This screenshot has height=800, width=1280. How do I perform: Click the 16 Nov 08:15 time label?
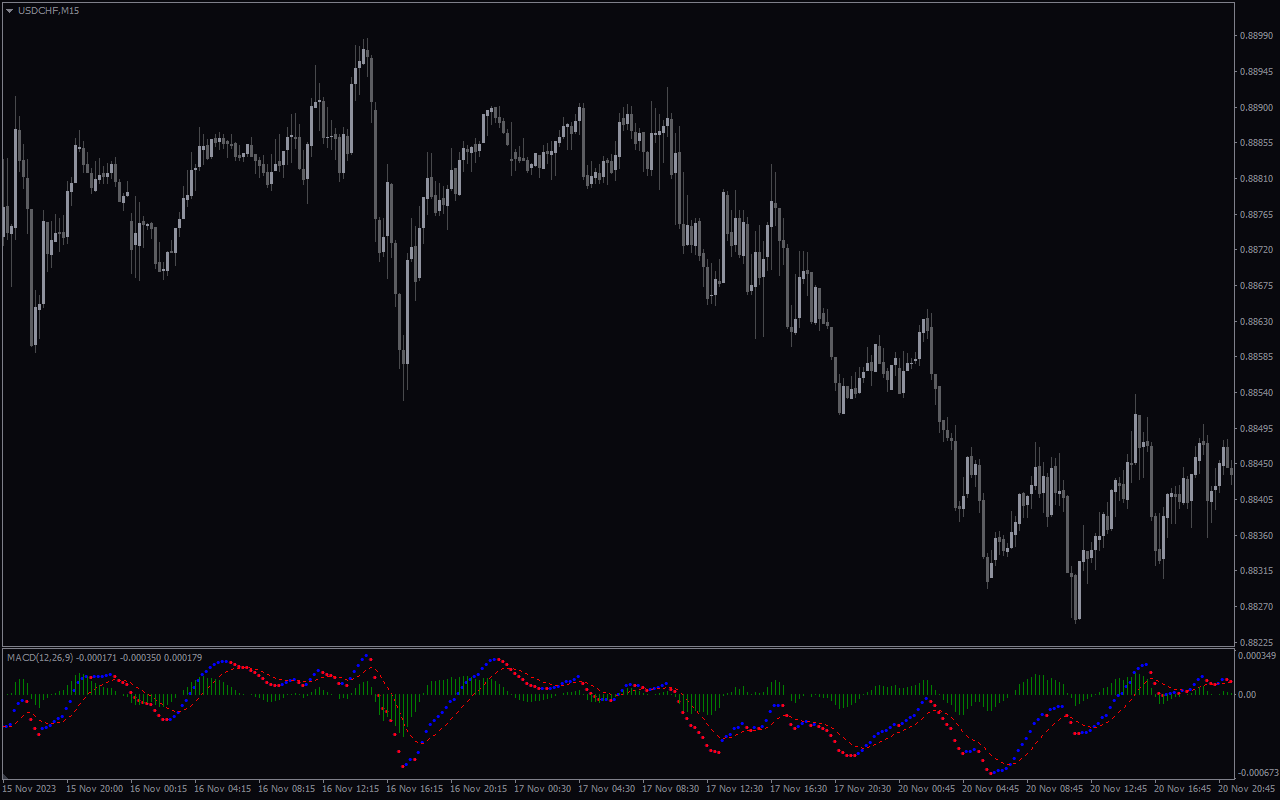pyautogui.click(x=287, y=789)
